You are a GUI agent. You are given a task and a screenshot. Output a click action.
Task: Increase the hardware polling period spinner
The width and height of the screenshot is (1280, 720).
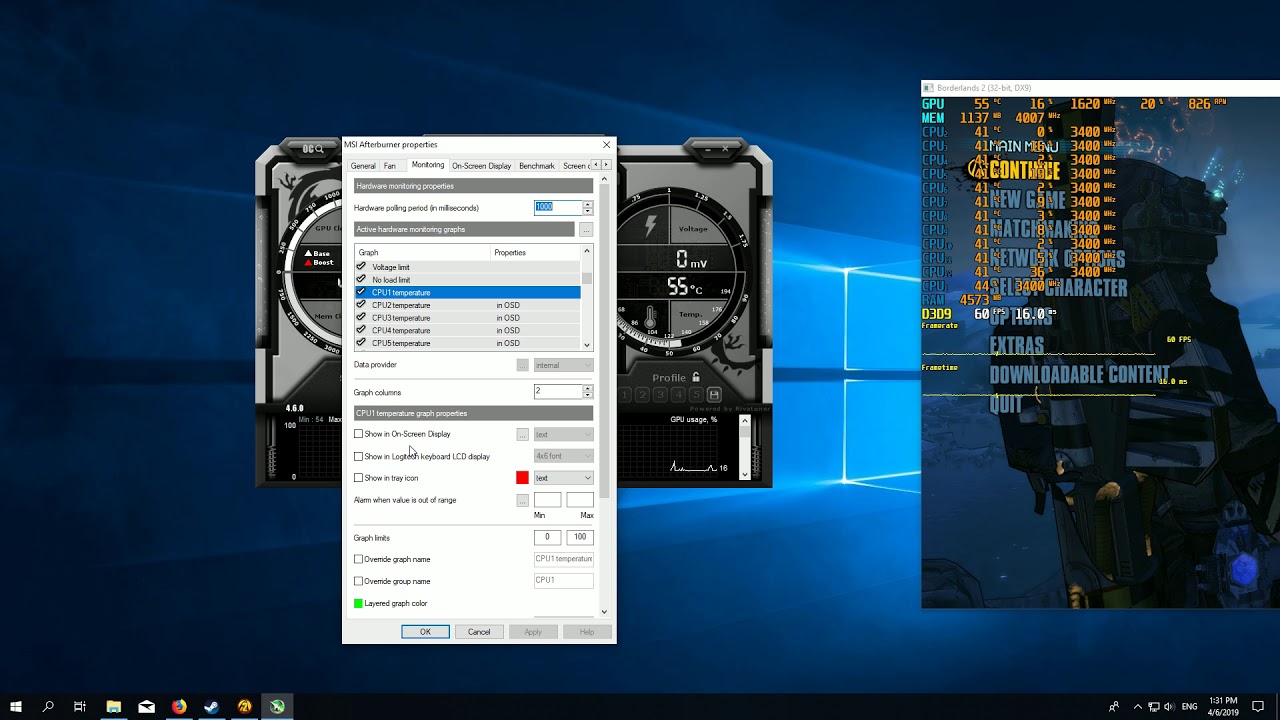[x=587, y=204]
